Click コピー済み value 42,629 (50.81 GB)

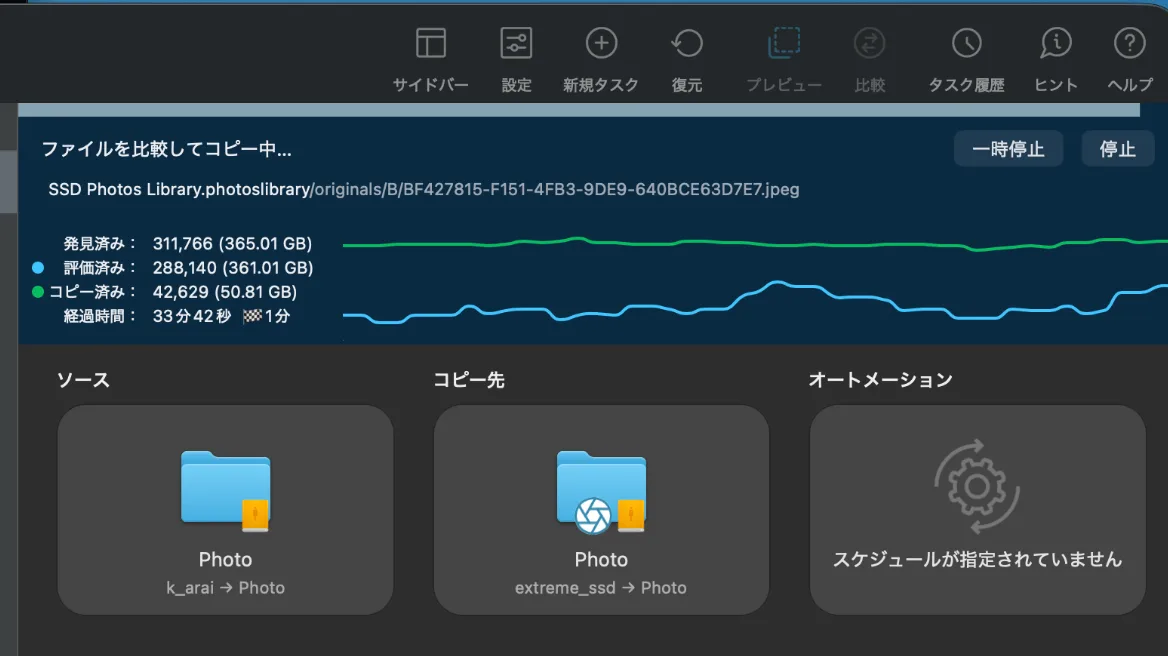[x=225, y=292]
